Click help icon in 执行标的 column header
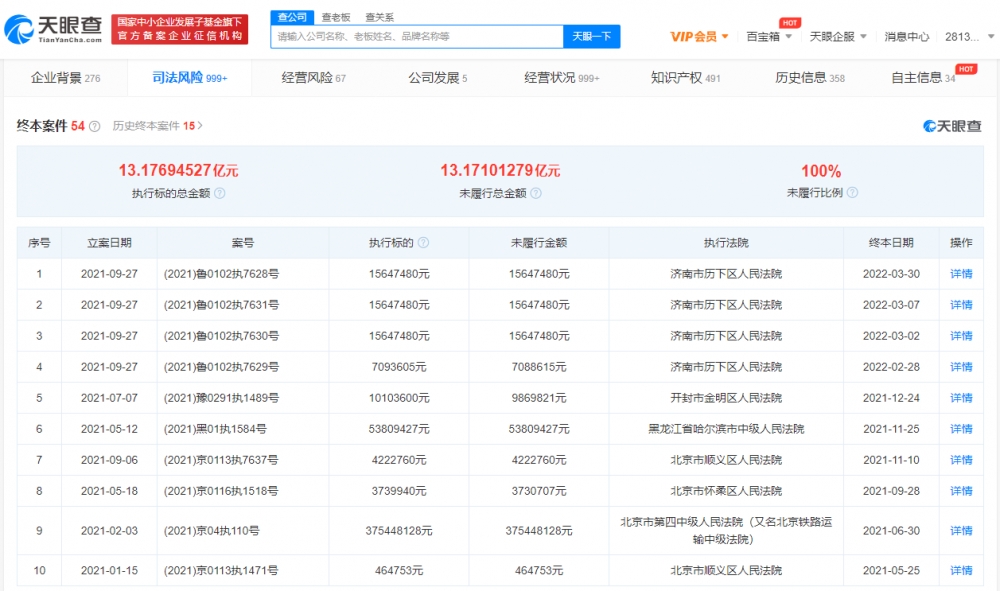Screen dimensions: 1000x591 423,243
